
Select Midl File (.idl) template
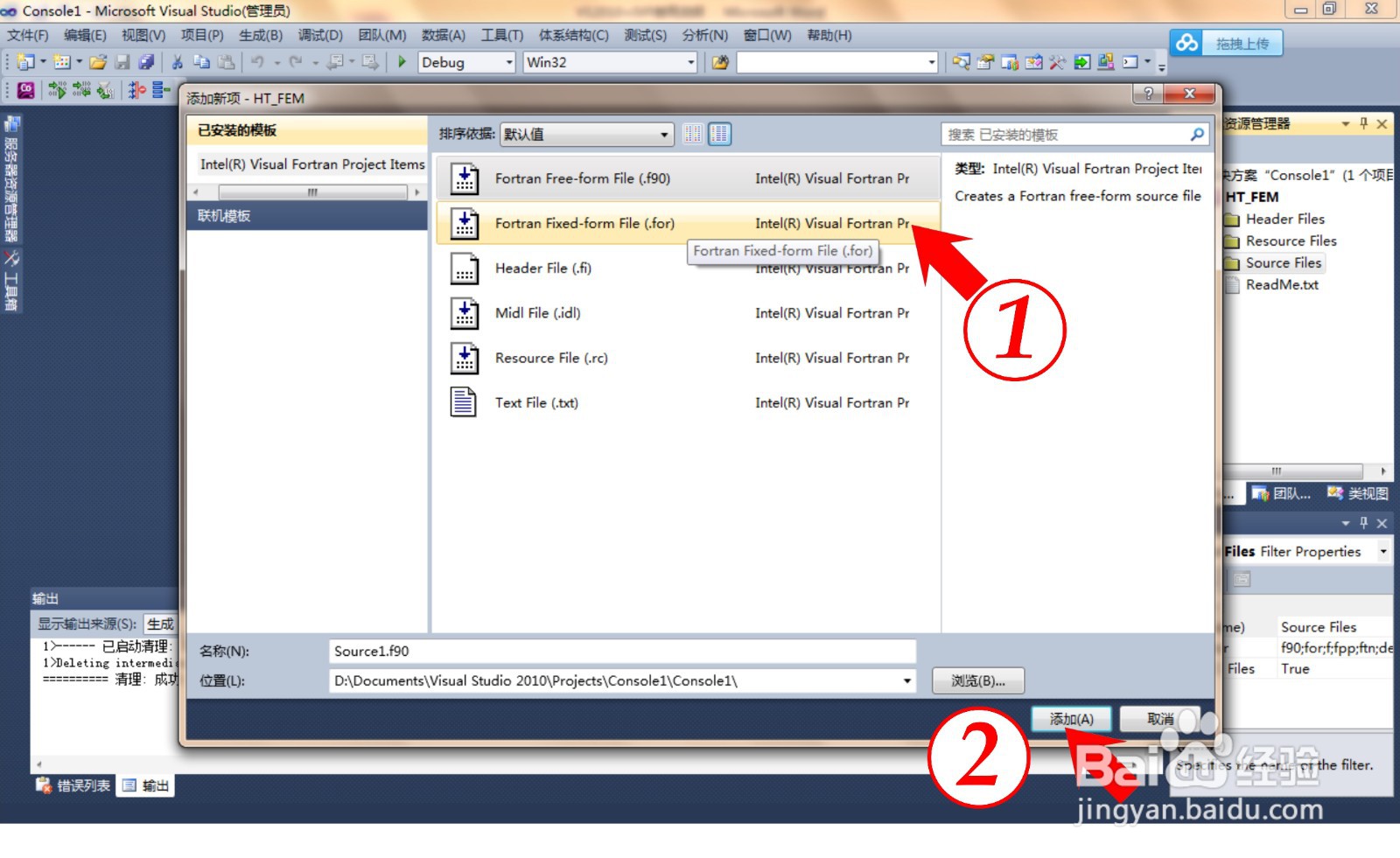click(x=688, y=313)
